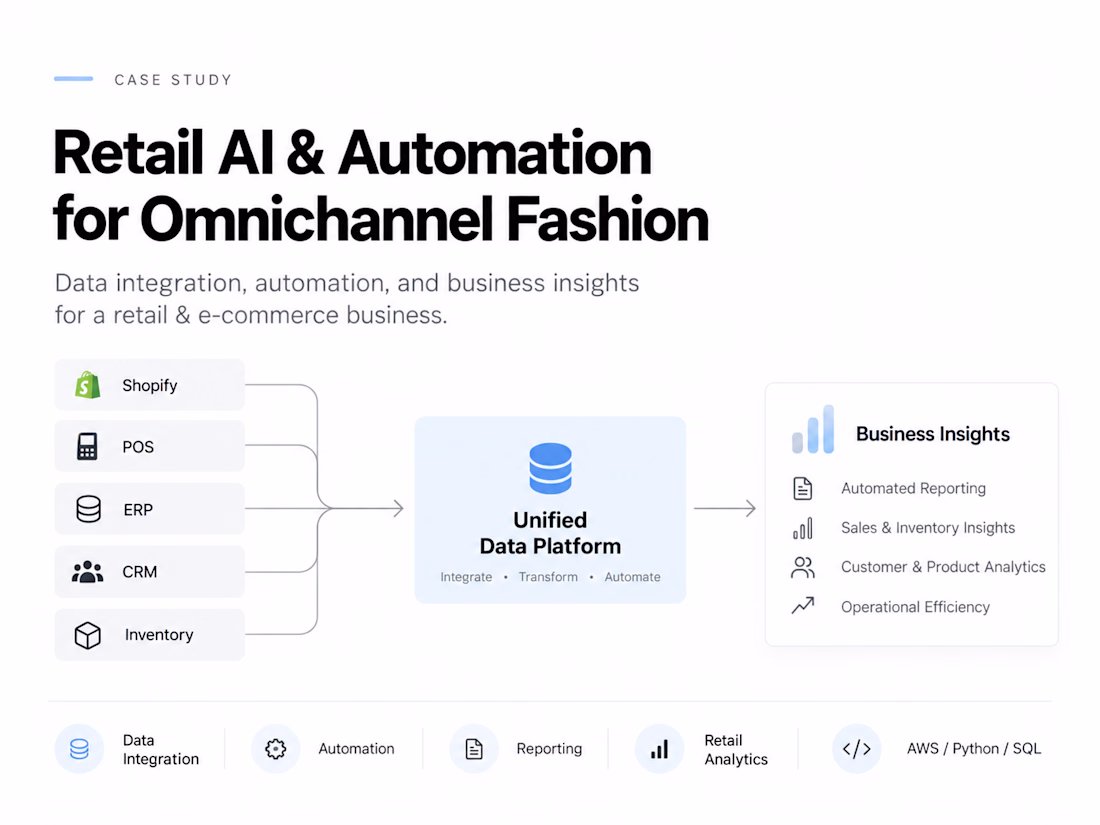
Task: Click the Inventory box cube icon
Action: click(x=88, y=635)
